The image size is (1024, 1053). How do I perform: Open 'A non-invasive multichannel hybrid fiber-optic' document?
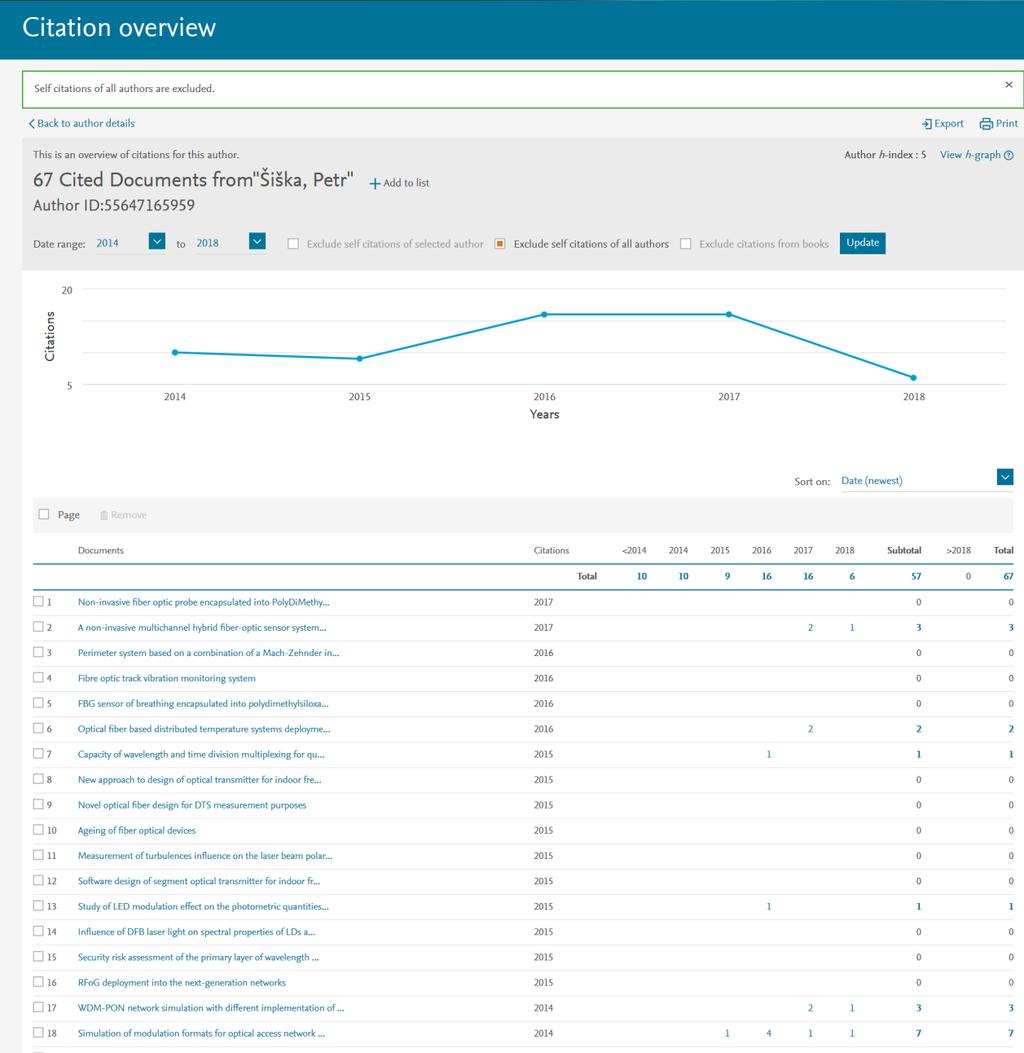(201, 628)
